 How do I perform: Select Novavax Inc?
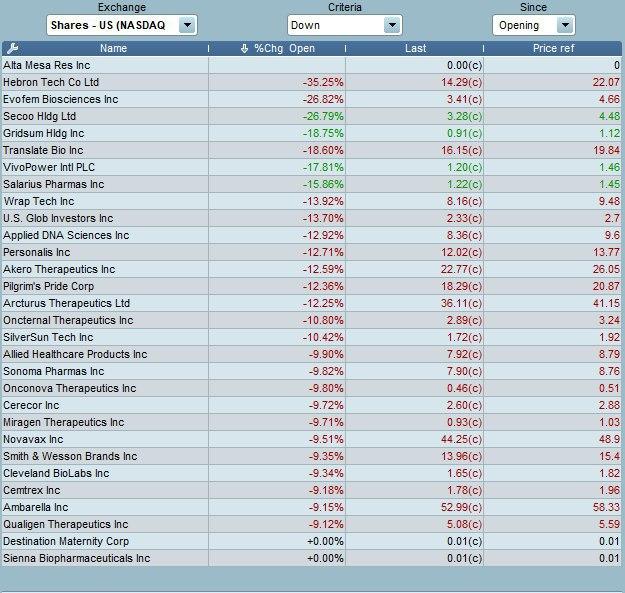tap(33, 439)
